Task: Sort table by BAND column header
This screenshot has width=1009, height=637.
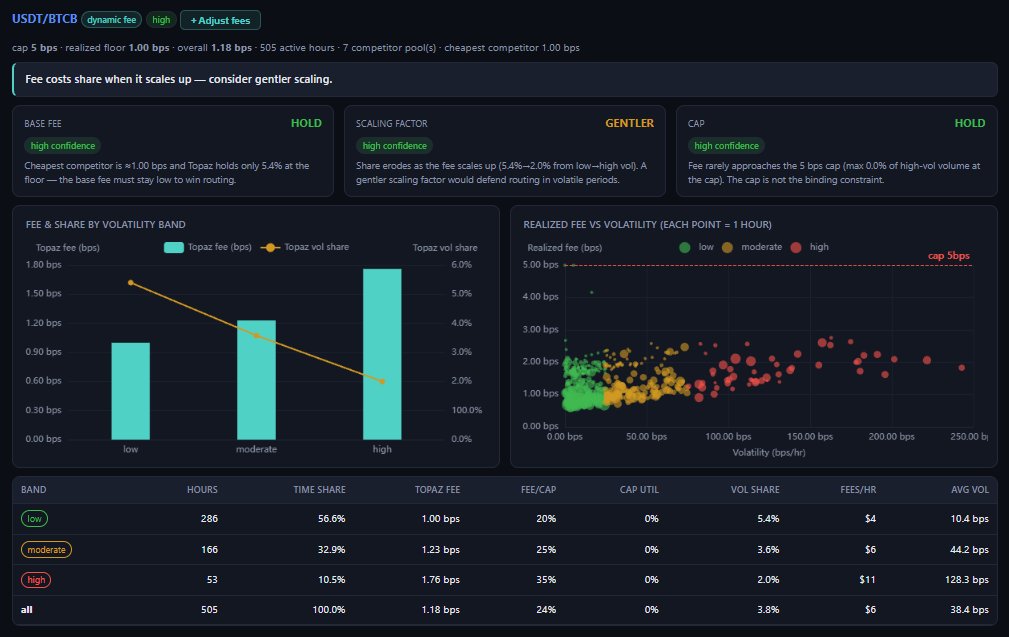Action: tap(33, 490)
